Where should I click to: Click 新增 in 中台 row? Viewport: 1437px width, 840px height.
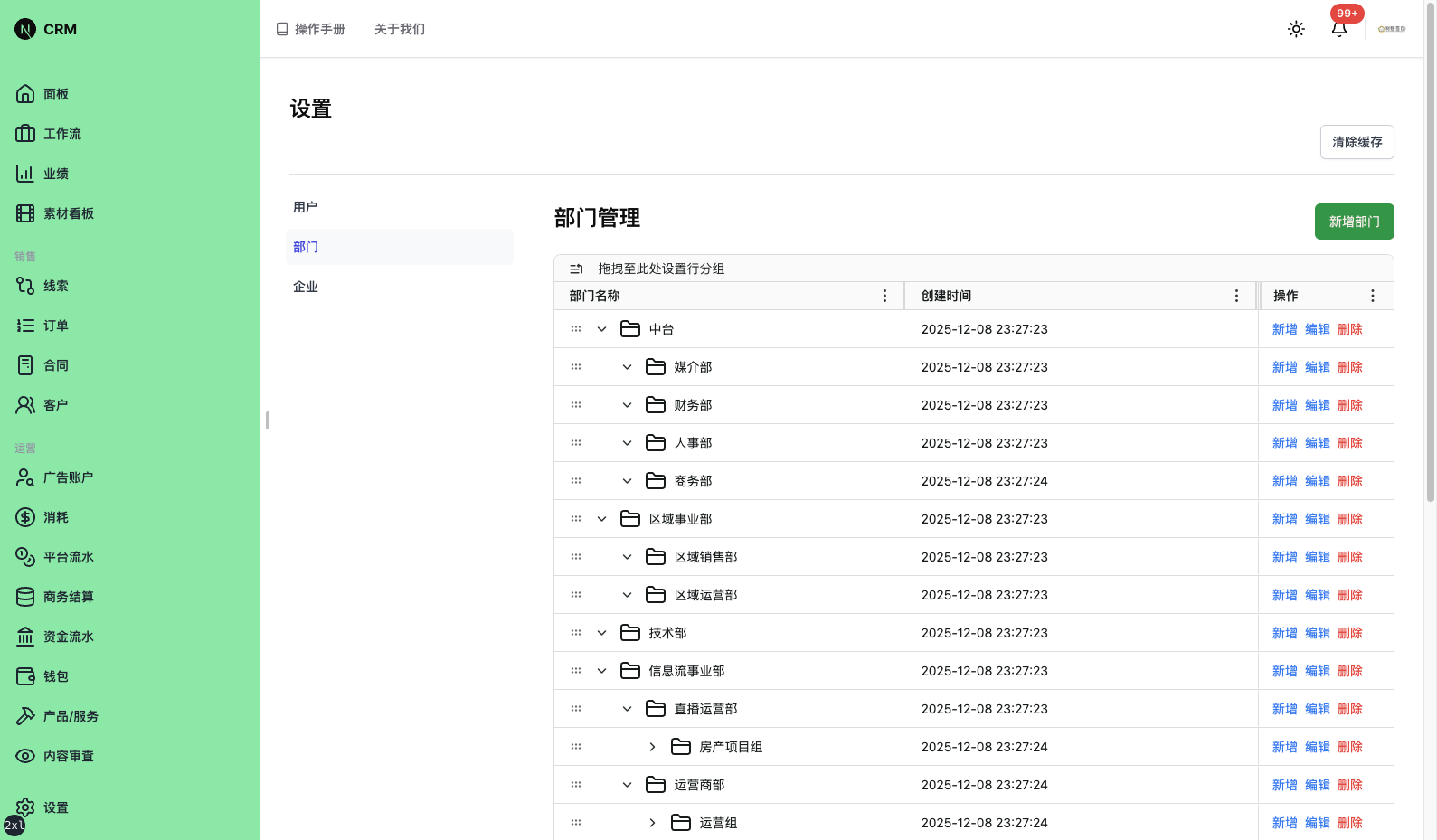(1284, 329)
